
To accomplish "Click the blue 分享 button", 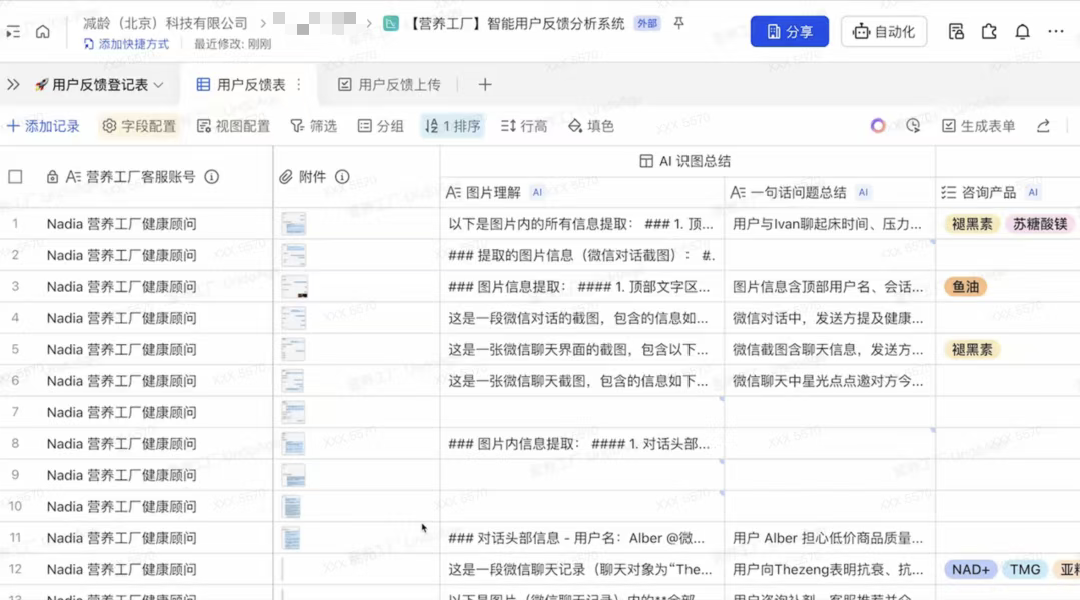I will (x=789, y=31).
